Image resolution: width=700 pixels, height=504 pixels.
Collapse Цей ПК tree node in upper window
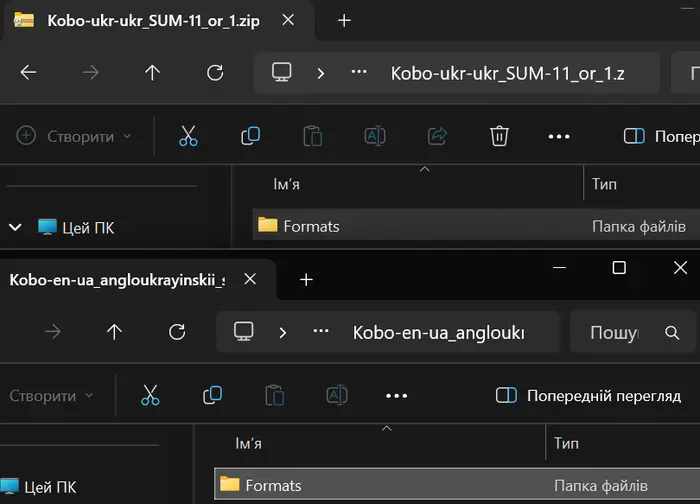(15, 227)
